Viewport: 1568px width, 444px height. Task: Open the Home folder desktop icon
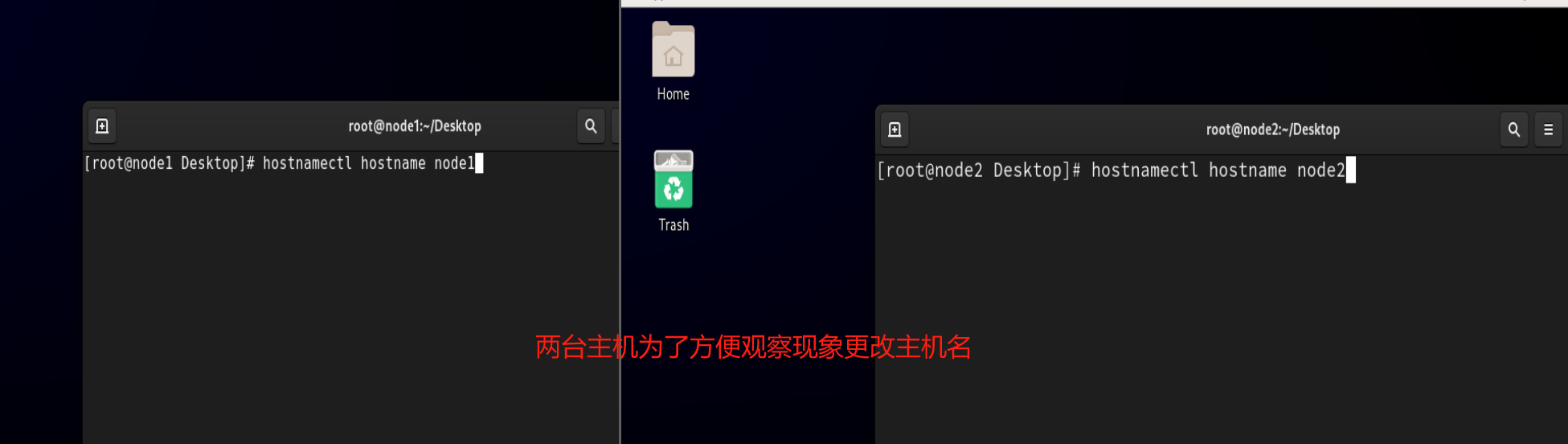pyautogui.click(x=673, y=50)
